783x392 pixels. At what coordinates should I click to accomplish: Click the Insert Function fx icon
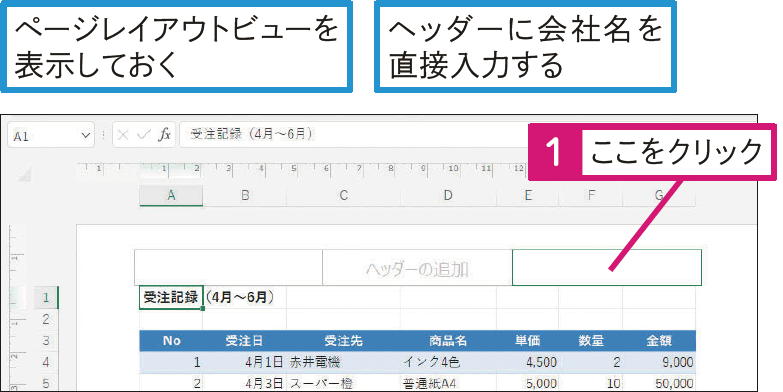point(164,135)
